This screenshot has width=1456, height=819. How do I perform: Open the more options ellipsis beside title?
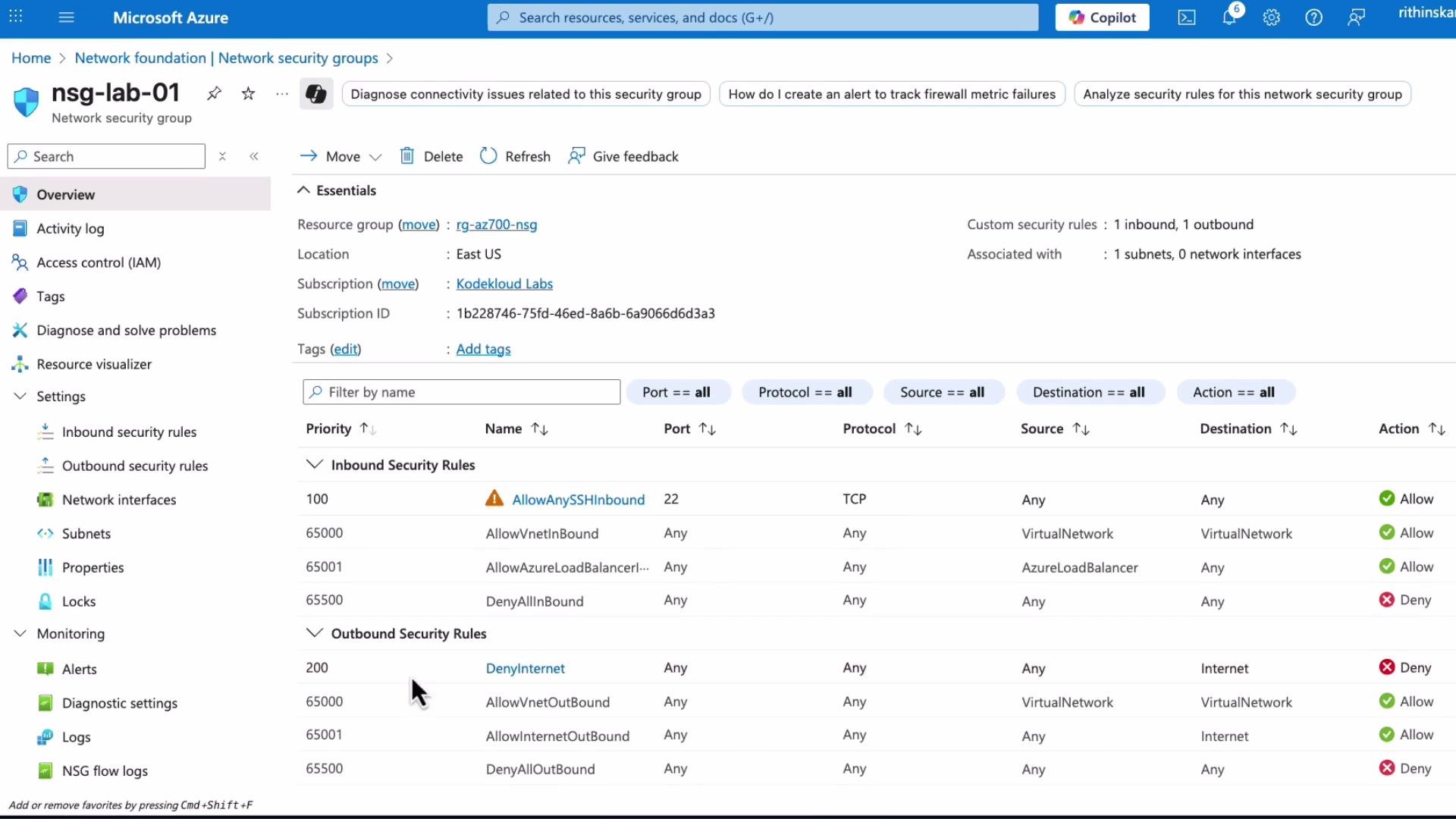pyautogui.click(x=282, y=93)
